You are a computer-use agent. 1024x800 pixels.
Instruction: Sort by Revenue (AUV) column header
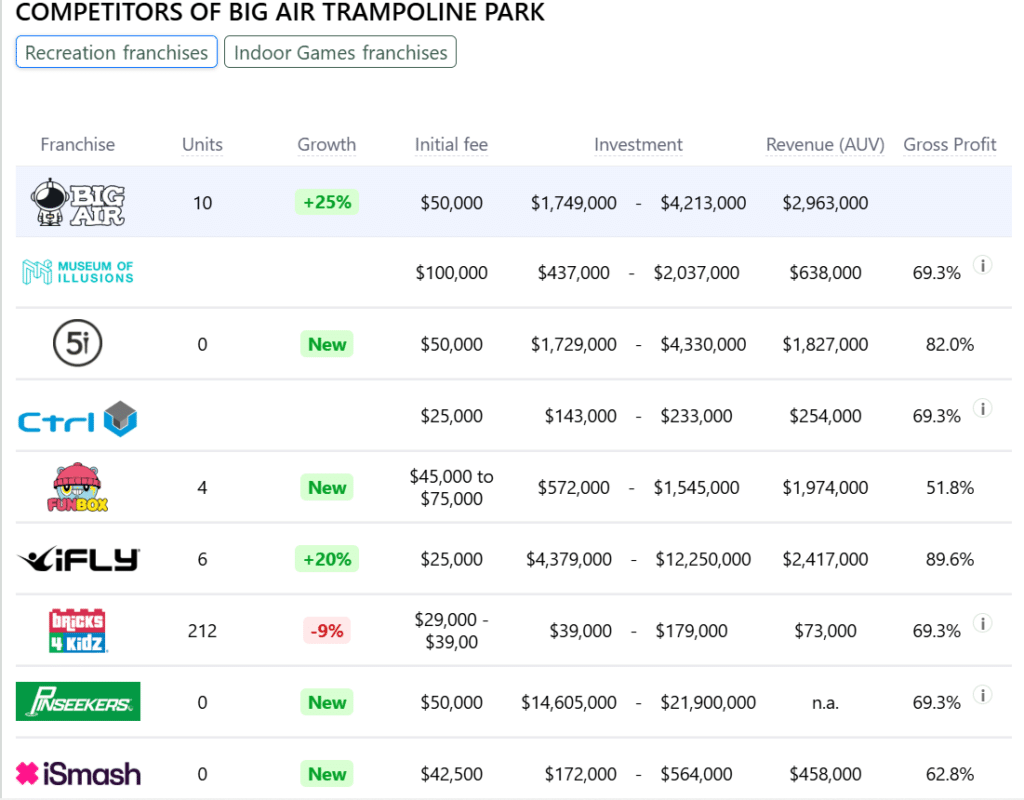tap(825, 144)
